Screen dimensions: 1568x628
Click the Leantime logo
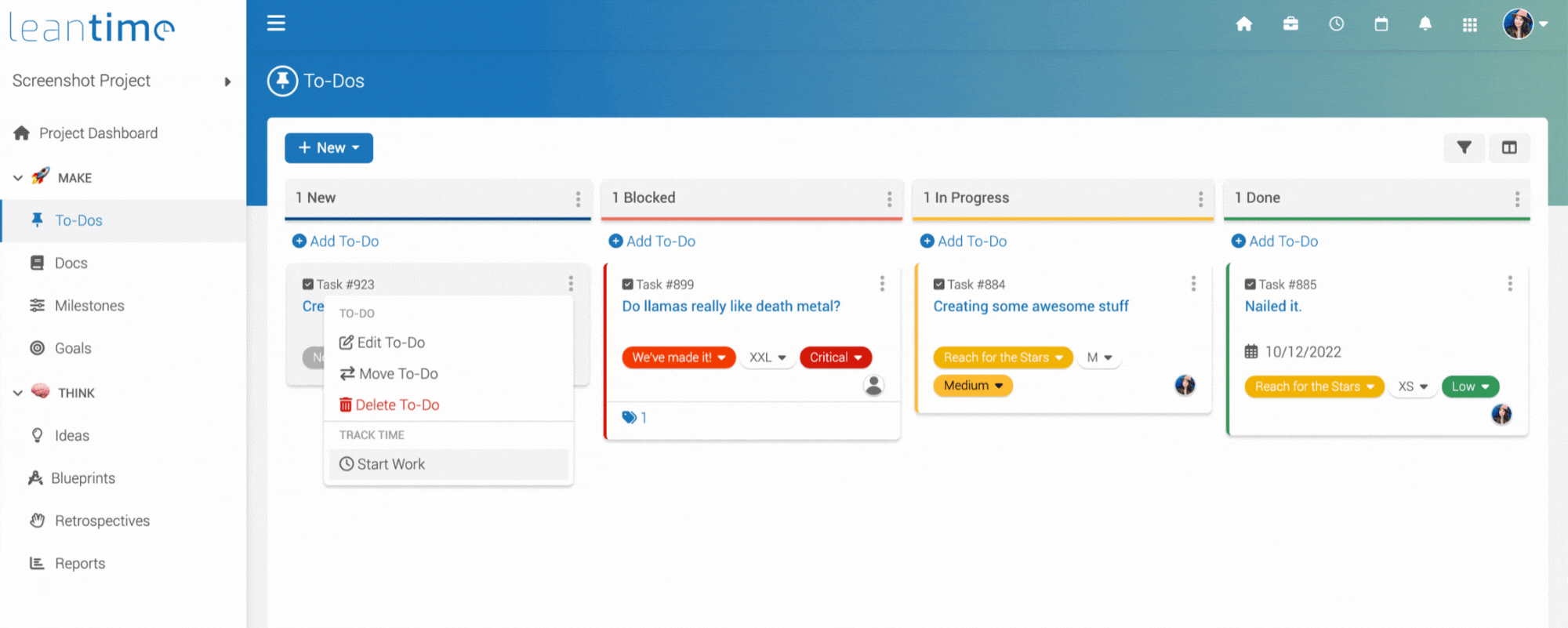92,27
